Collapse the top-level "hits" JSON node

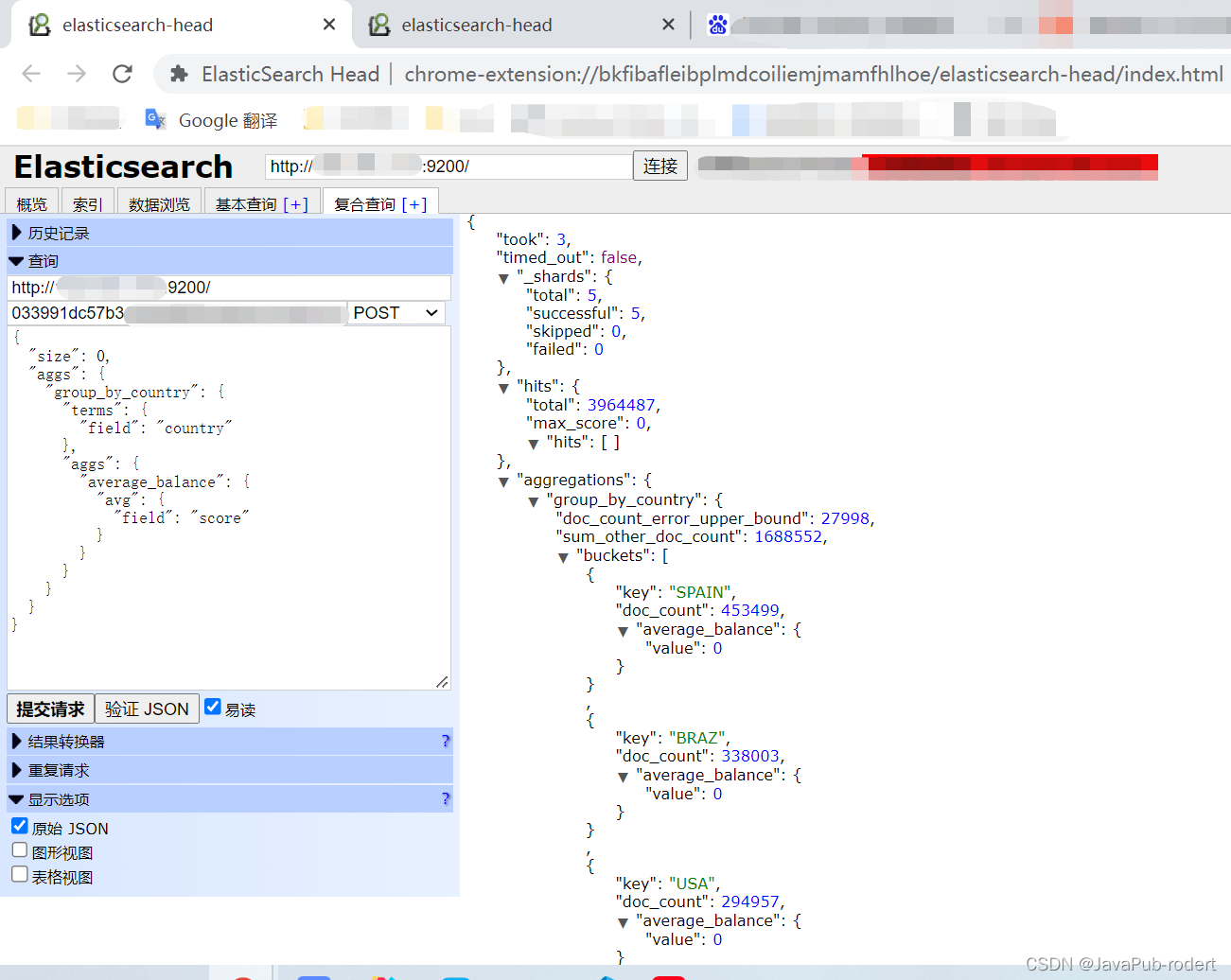click(503, 388)
